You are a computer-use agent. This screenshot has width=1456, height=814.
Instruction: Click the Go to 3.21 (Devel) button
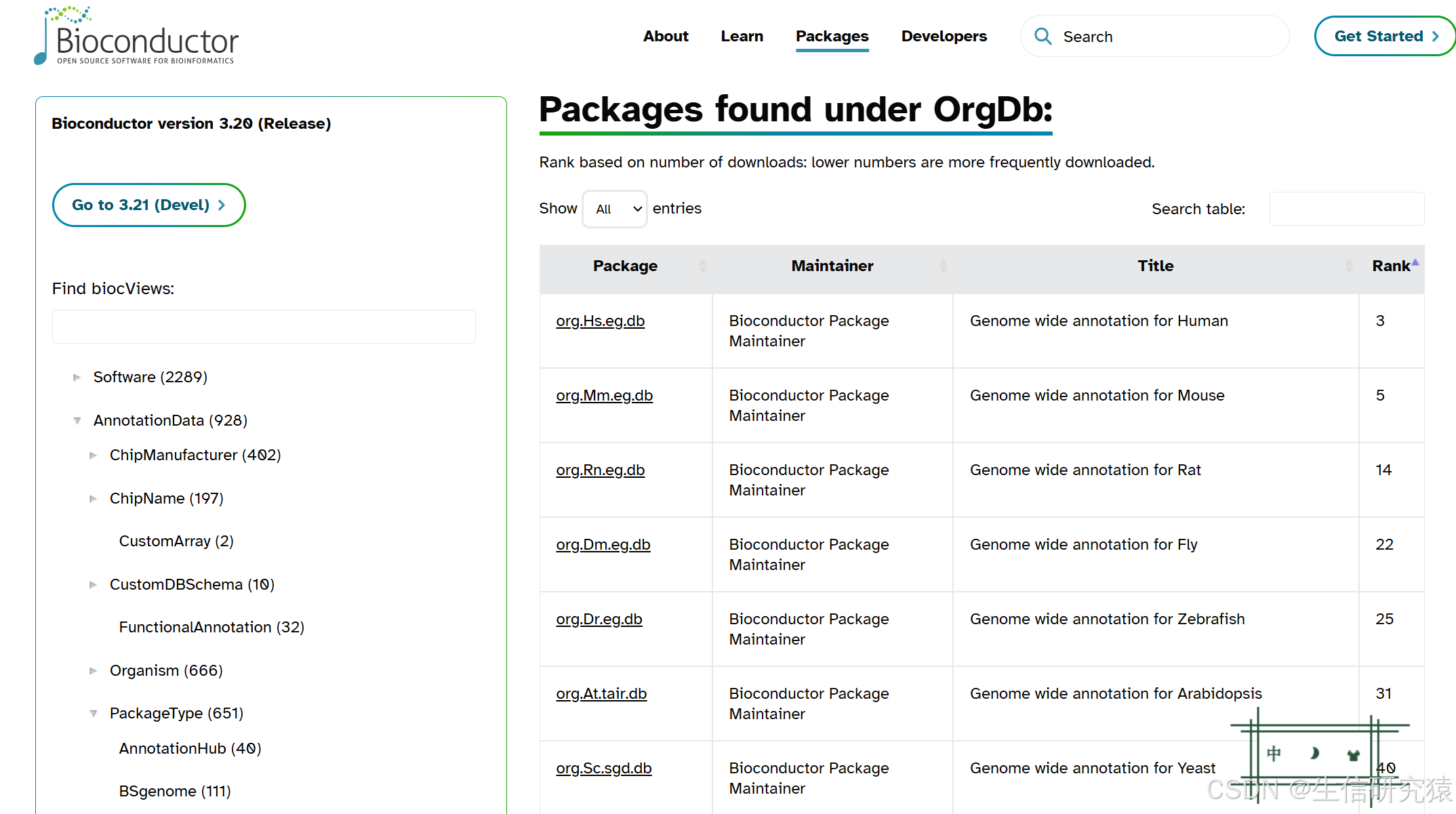click(x=148, y=205)
